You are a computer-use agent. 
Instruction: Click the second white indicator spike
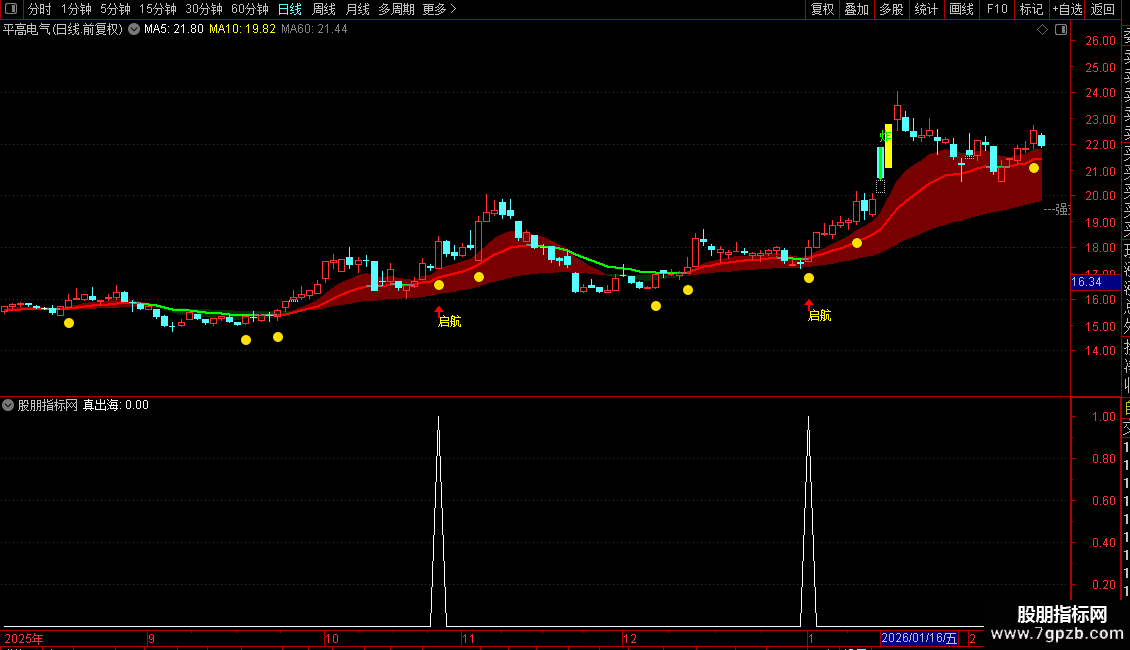click(x=809, y=520)
